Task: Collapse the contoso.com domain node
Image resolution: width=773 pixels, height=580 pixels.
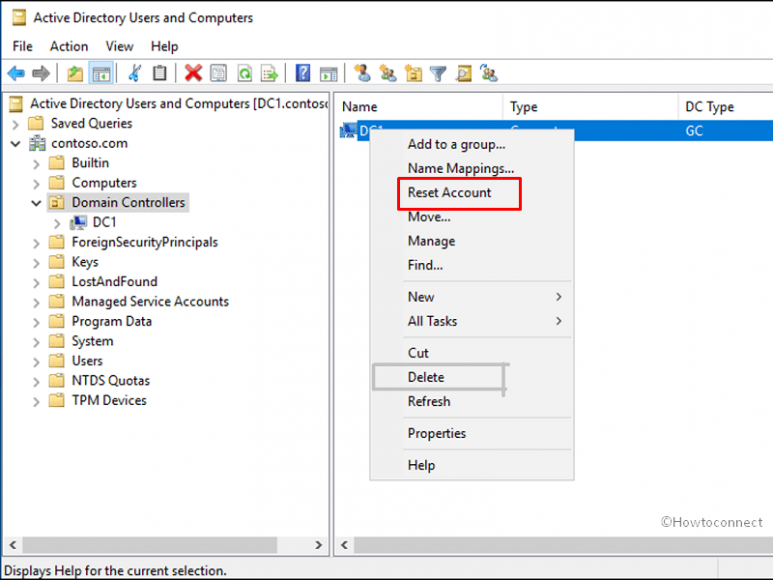Action: (x=16, y=144)
